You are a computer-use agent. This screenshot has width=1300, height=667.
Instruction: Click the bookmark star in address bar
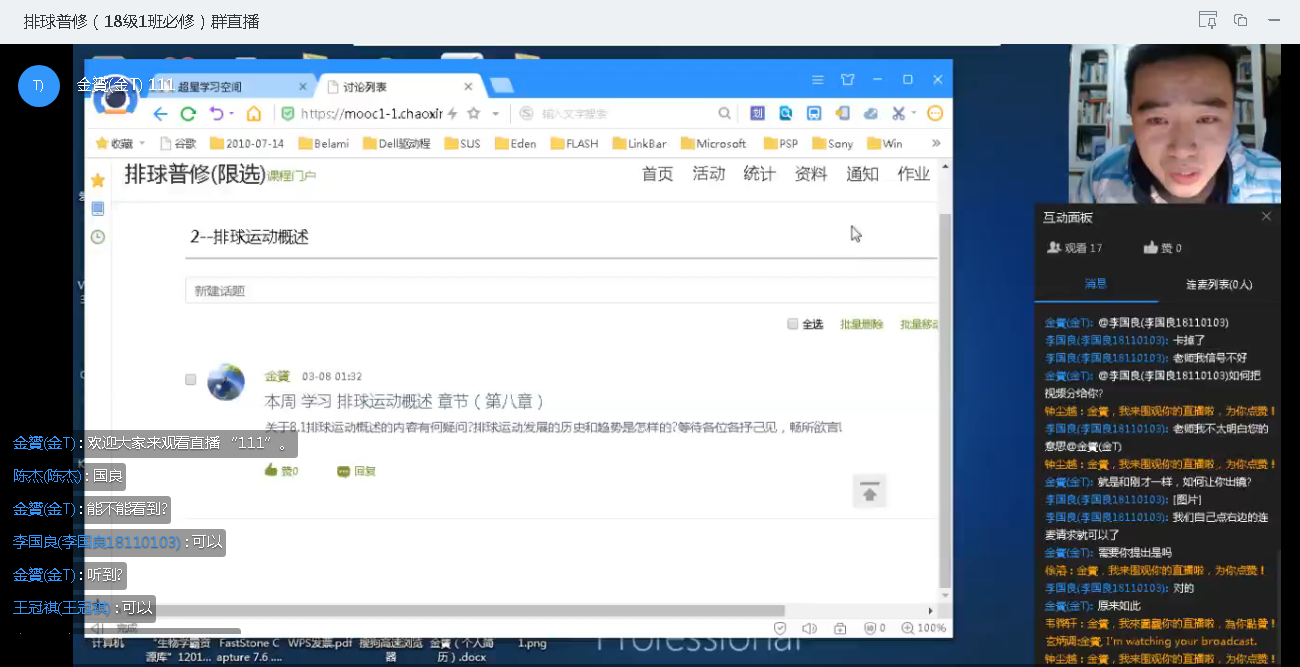pyautogui.click(x=473, y=114)
